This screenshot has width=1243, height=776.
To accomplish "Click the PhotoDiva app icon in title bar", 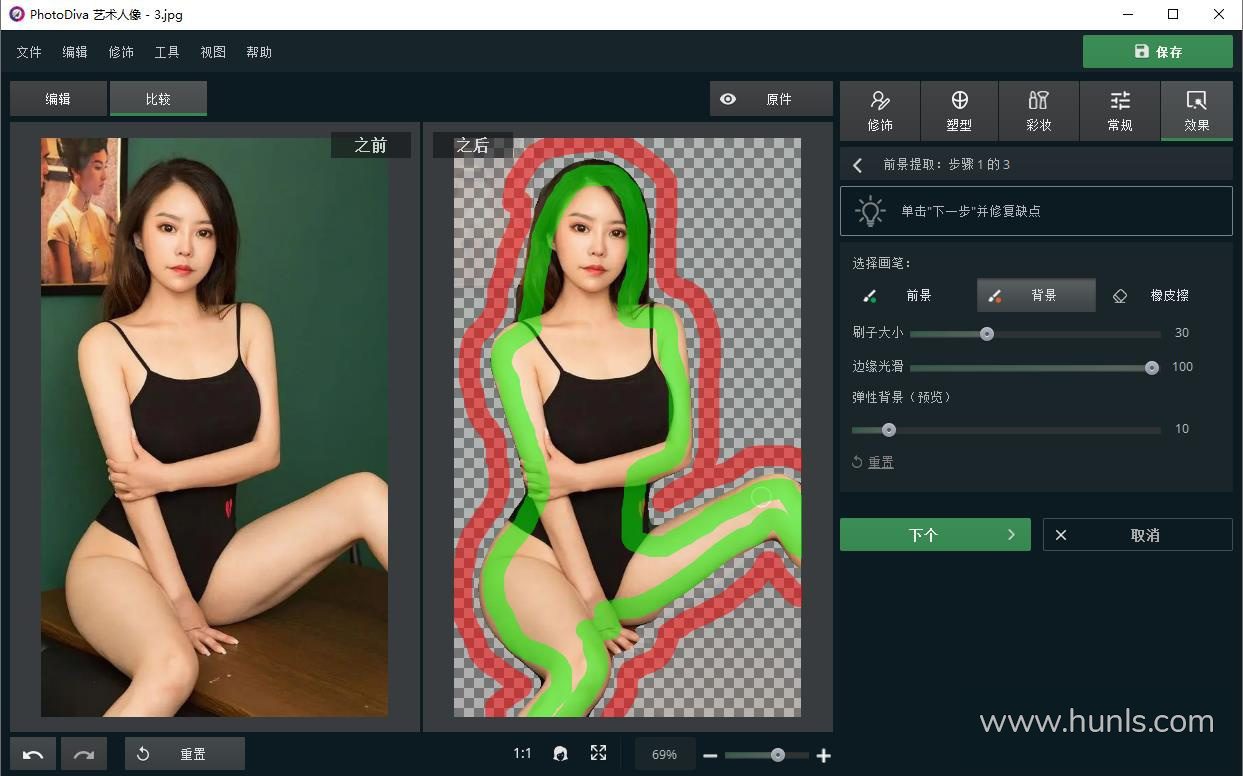I will [16, 14].
